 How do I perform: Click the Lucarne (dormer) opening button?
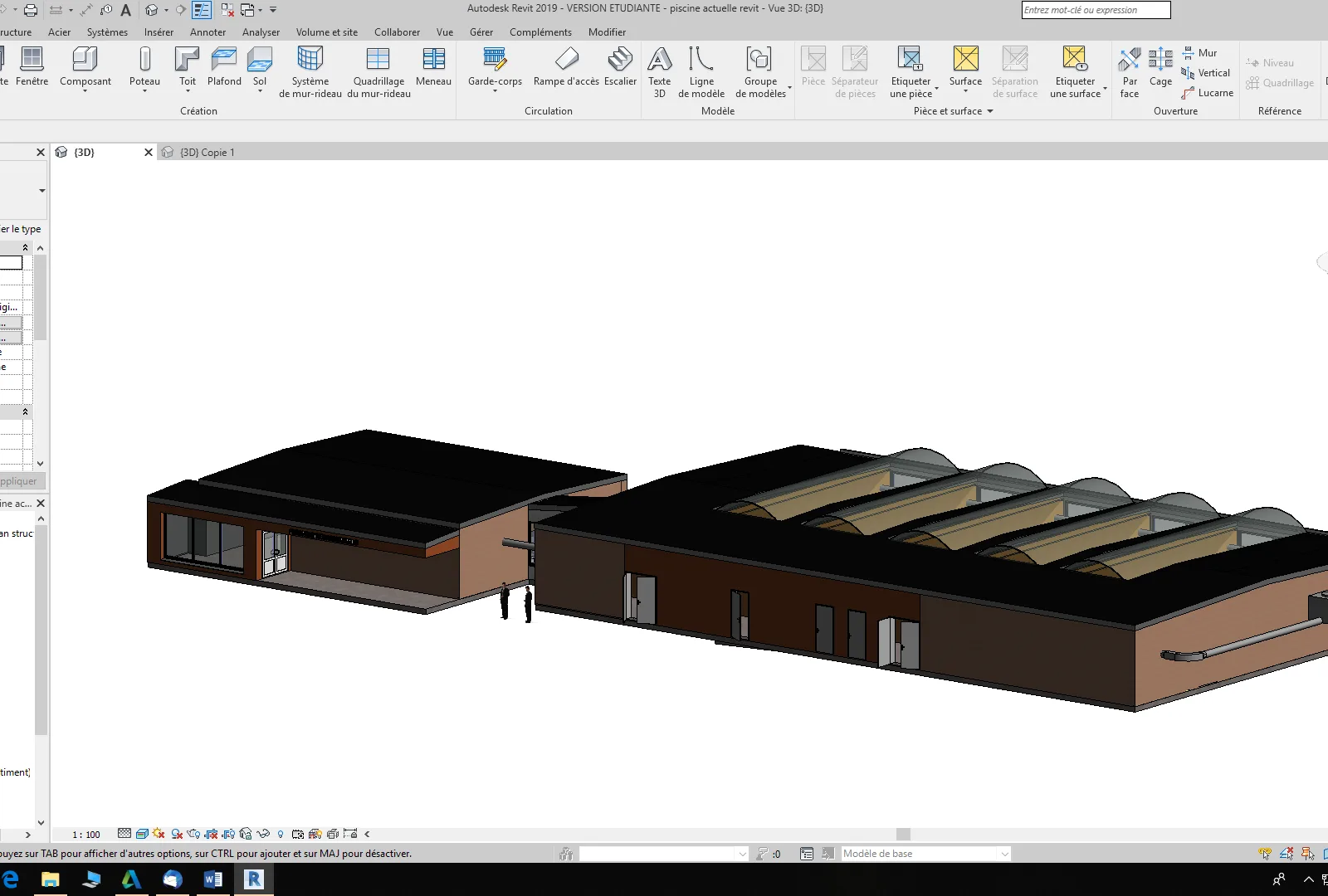[x=1207, y=93]
